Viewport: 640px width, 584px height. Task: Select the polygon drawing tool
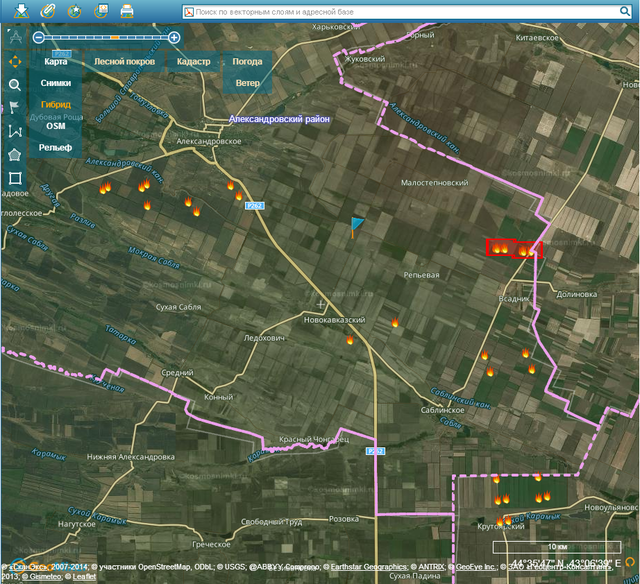pos(15,155)
